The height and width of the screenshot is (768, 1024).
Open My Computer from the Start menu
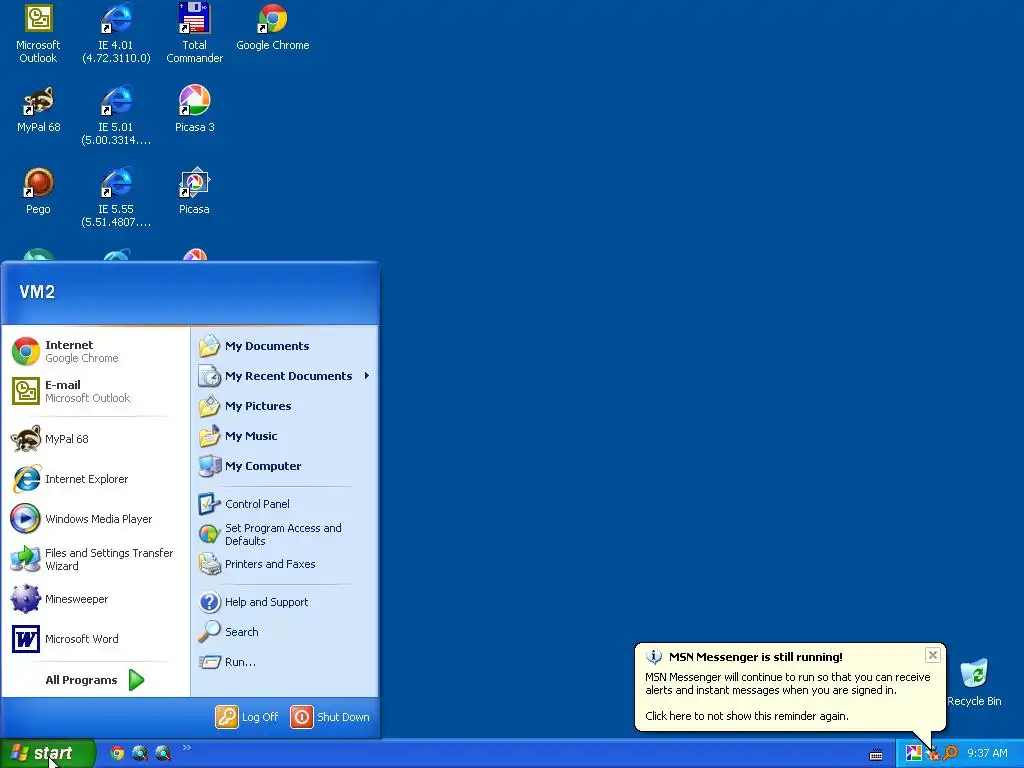click(284, 466)
